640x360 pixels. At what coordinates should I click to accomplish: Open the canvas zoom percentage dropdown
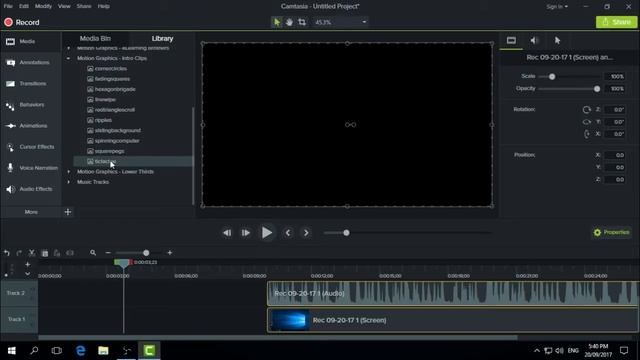(340, 22)
